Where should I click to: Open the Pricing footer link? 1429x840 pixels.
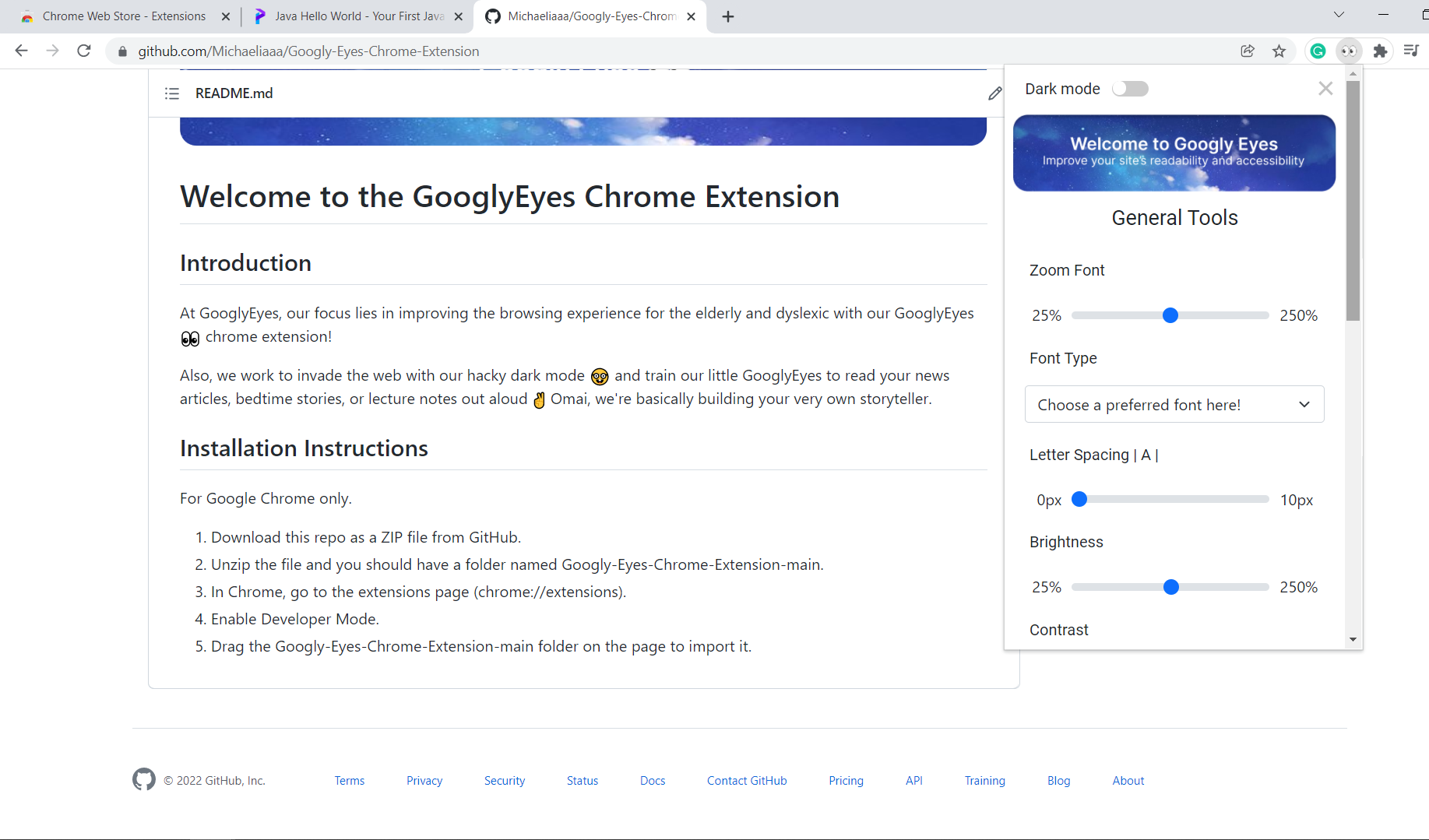click(x=846, y=781)
